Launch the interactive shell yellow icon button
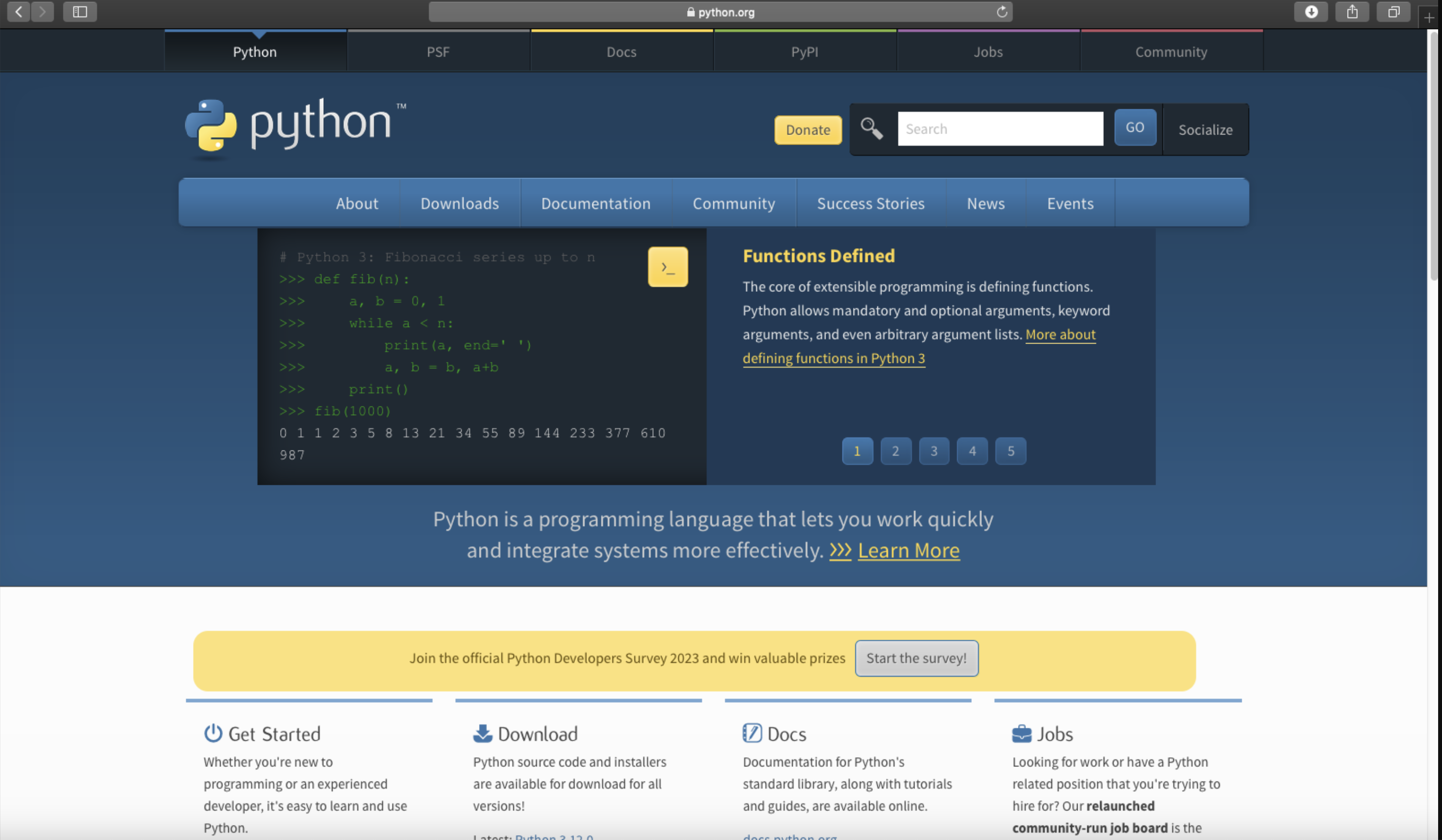1442x840 pixels. [668, 267]
